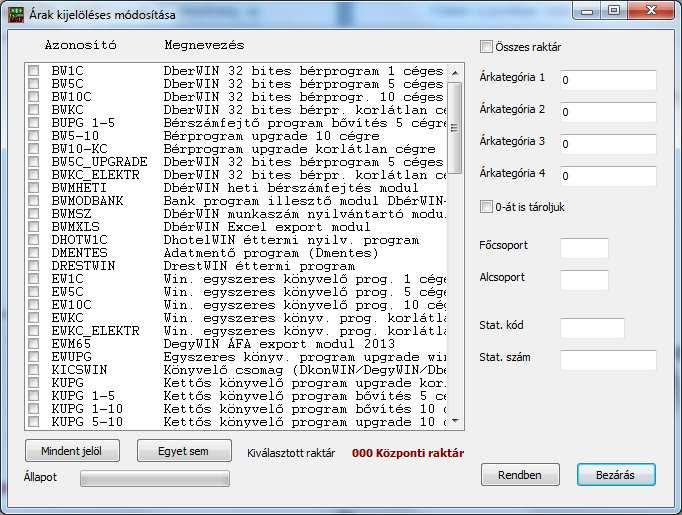
Task: Minimize the Árak kijelöléses módosítása window
Action: pyautogui.click(x=587, y=11)
